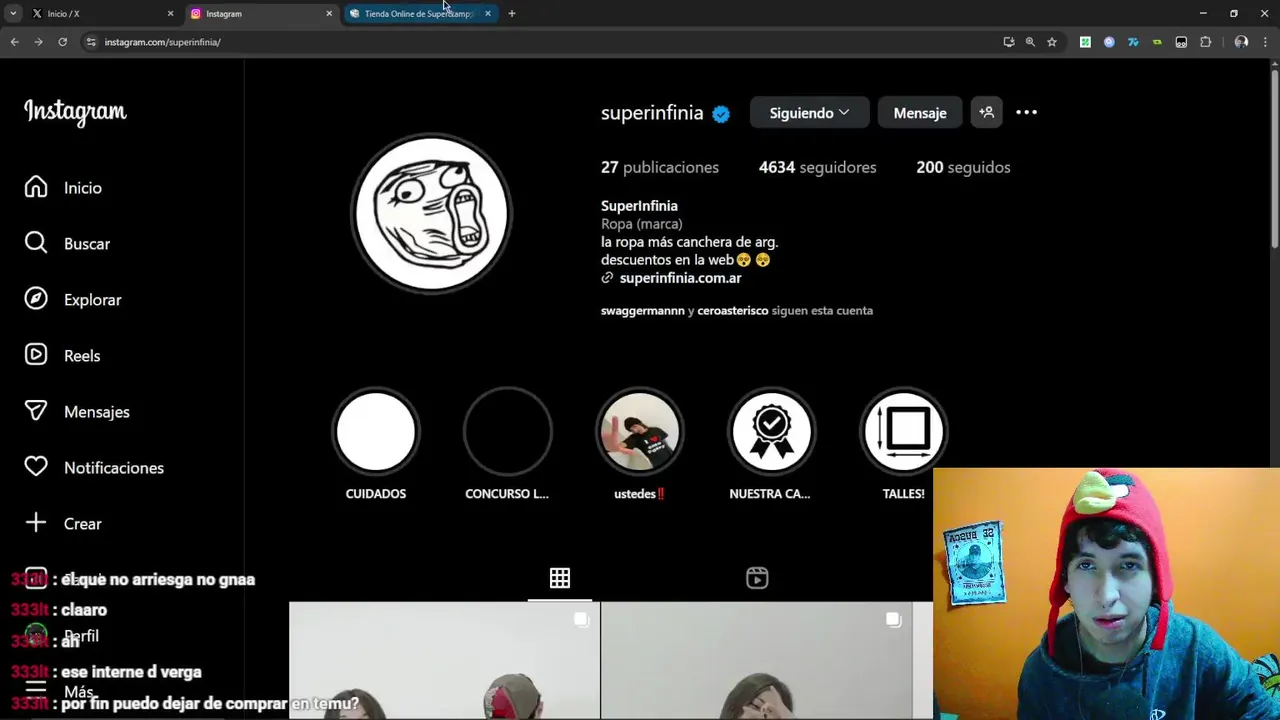Screen dimensions: 1280x720
Task: Open the NUESTRA CA... story highlight
Action: [x=771, y=431]
